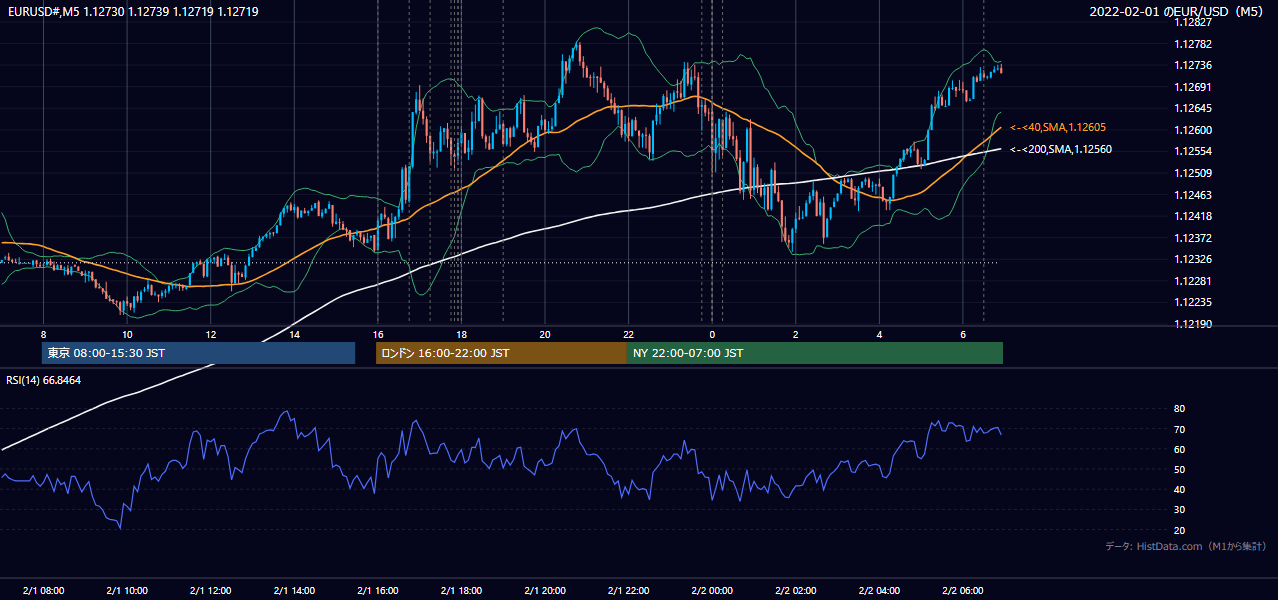
Task: Click RSI scale value 50
Action: [1179, 469]
